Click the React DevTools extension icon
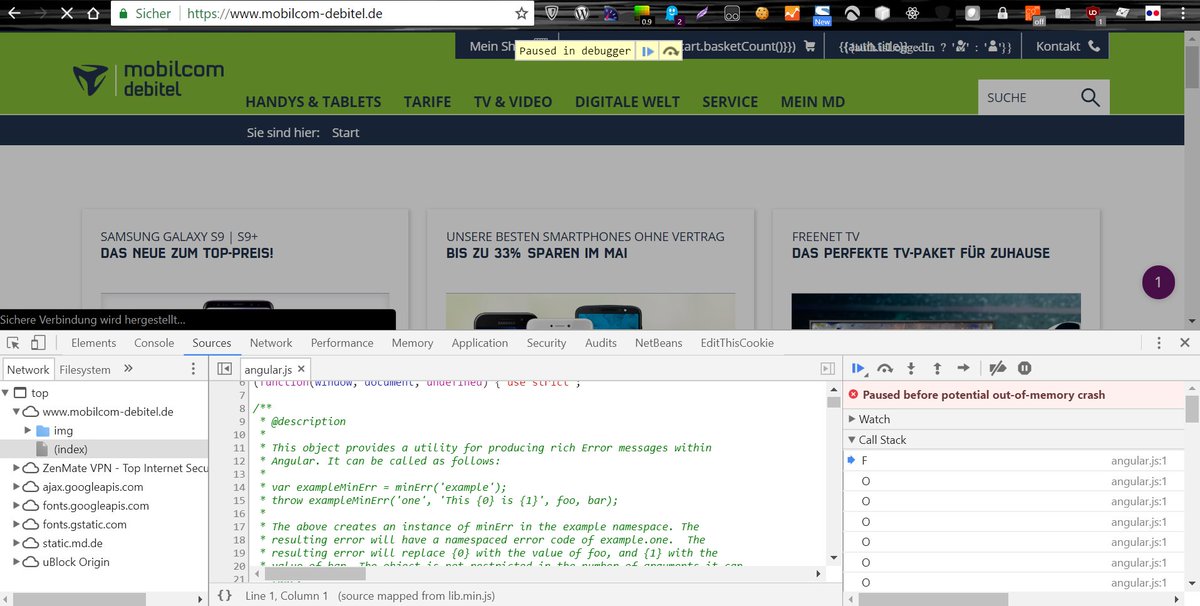The height and width of the screenshot is (606, 1200). [912, 14]
